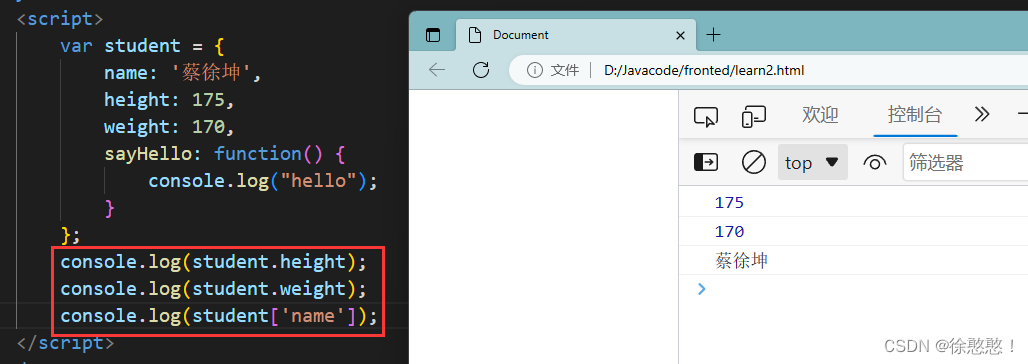
Task: Click the address bar URL learn2.html
Action: [x=703, y=70]
